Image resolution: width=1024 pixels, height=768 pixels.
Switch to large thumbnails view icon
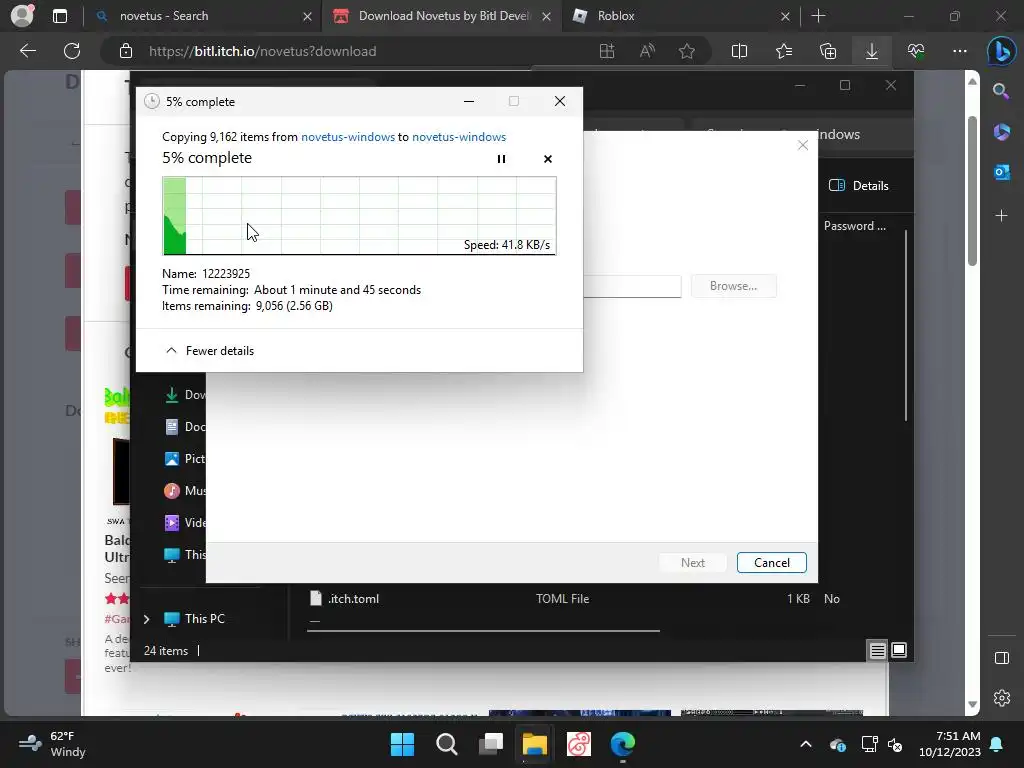click(x=899, y=650)
